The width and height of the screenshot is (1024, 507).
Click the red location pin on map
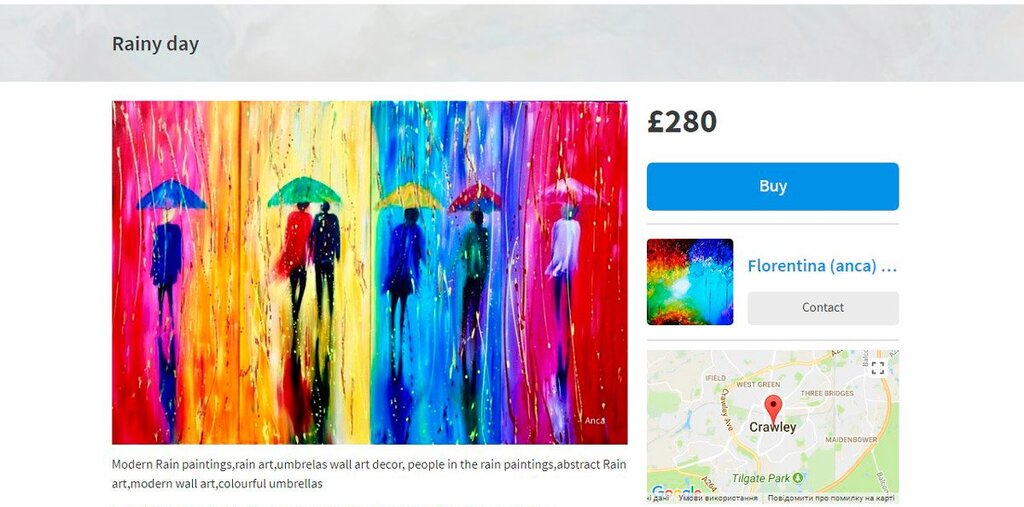(773, 408)
